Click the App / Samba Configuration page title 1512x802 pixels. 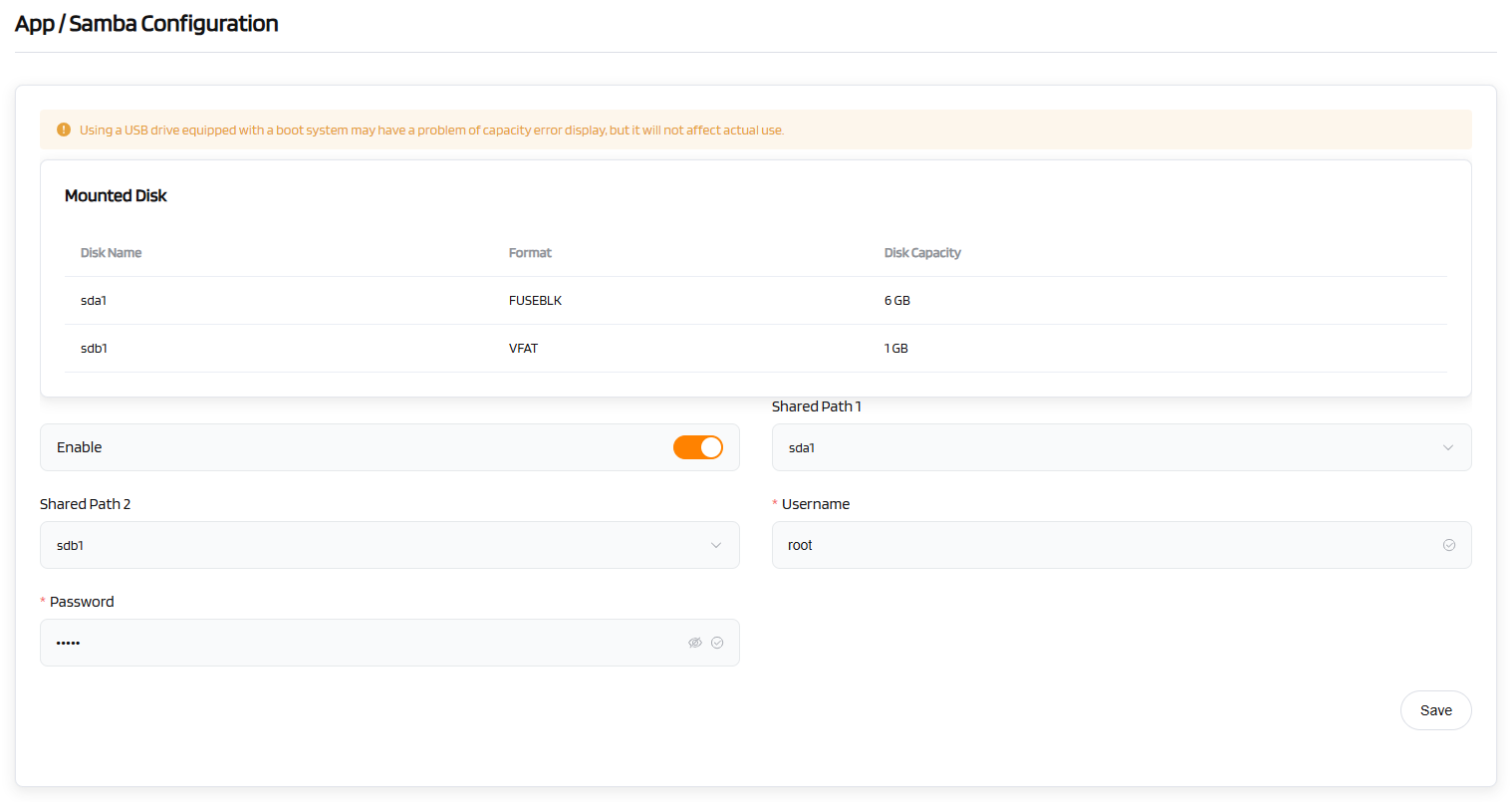146,24
